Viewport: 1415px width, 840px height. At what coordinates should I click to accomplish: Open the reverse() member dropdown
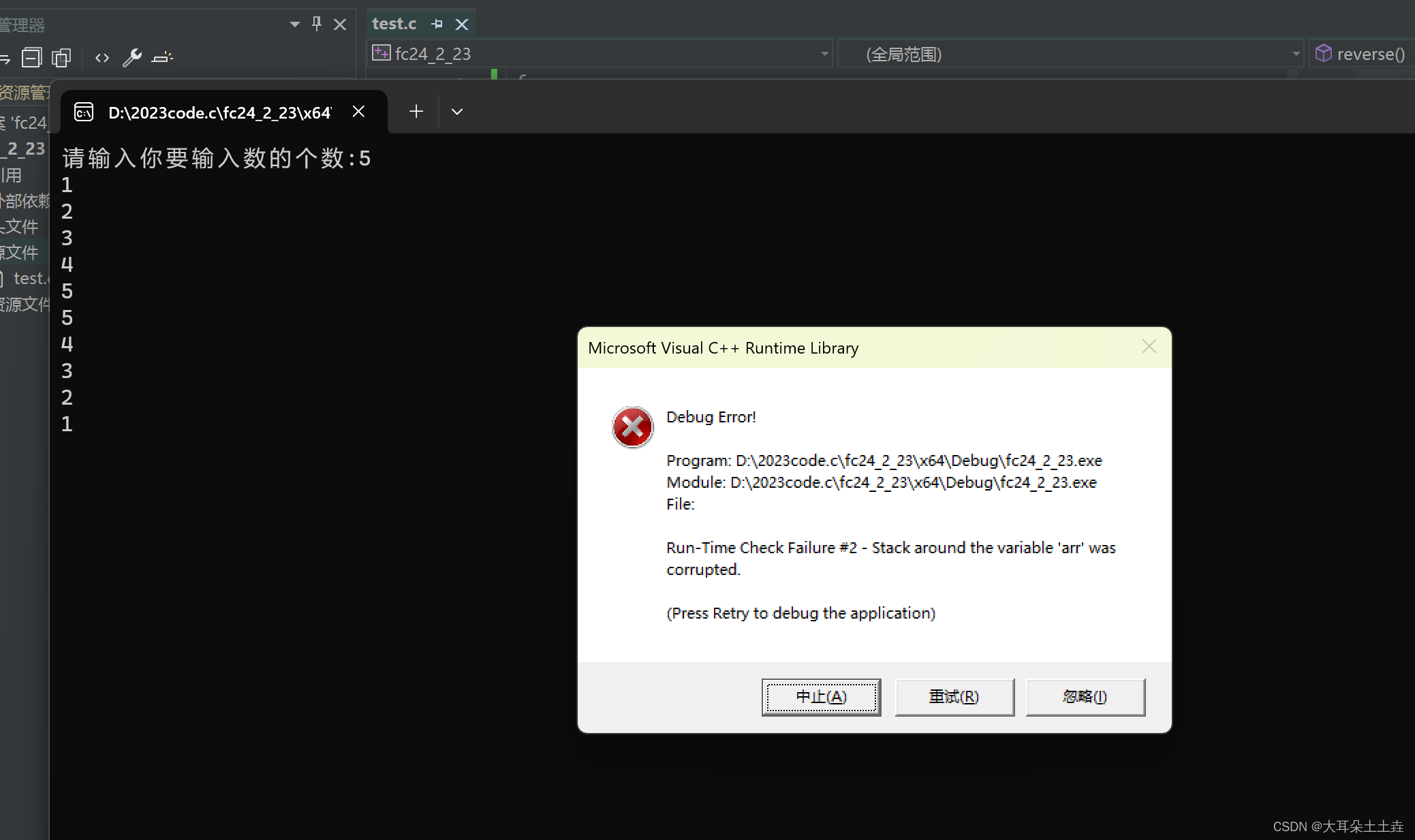[1361, 54]
